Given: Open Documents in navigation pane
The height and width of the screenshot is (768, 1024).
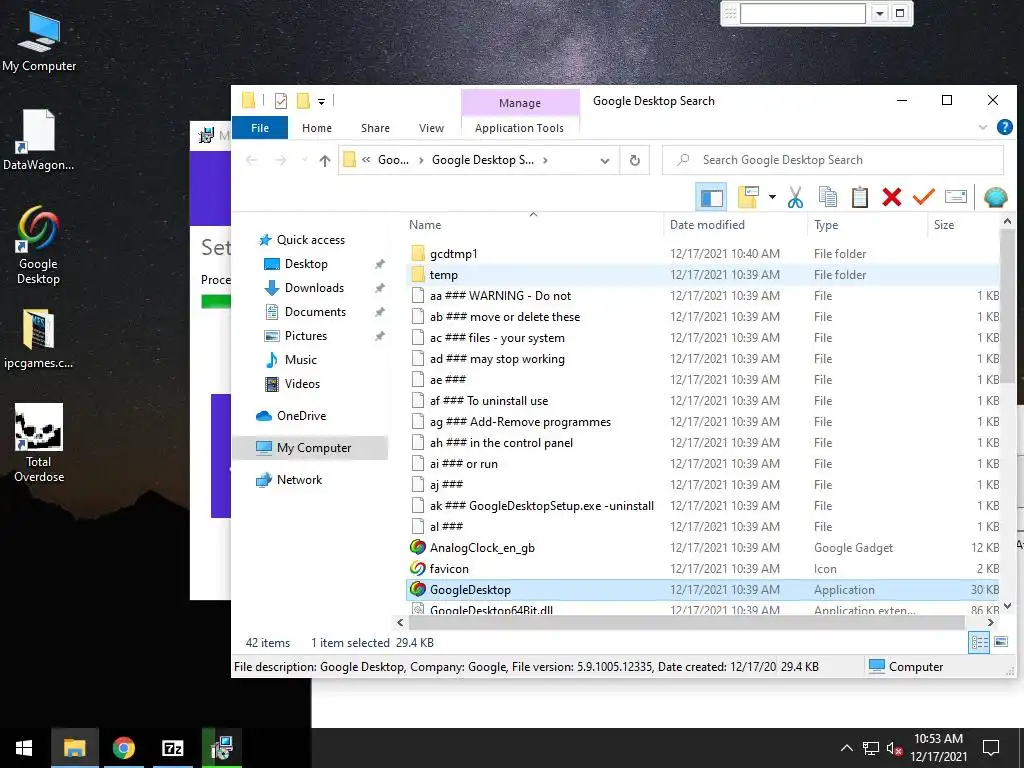Looking at the screenshot, I should tap(315, 312).
